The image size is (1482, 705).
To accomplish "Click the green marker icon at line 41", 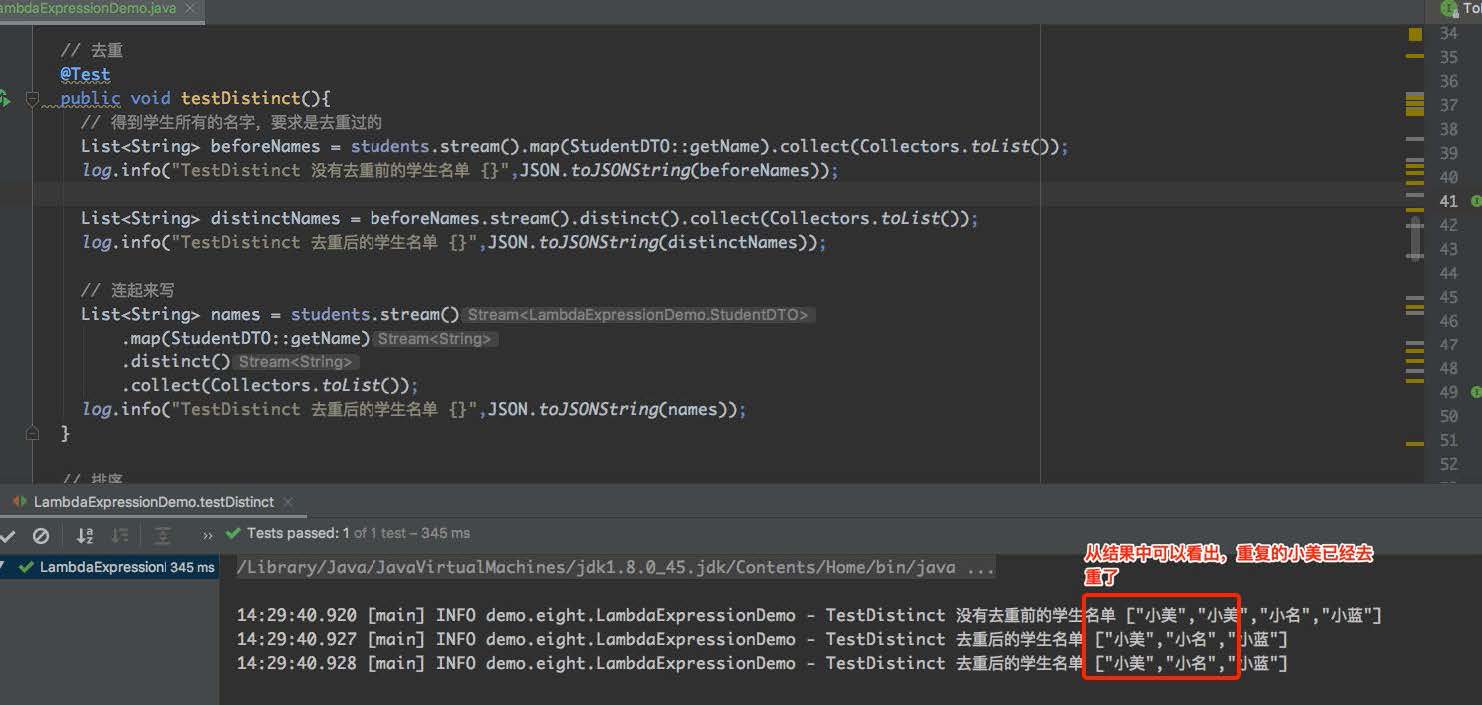I will click(x=1475, y=201).
